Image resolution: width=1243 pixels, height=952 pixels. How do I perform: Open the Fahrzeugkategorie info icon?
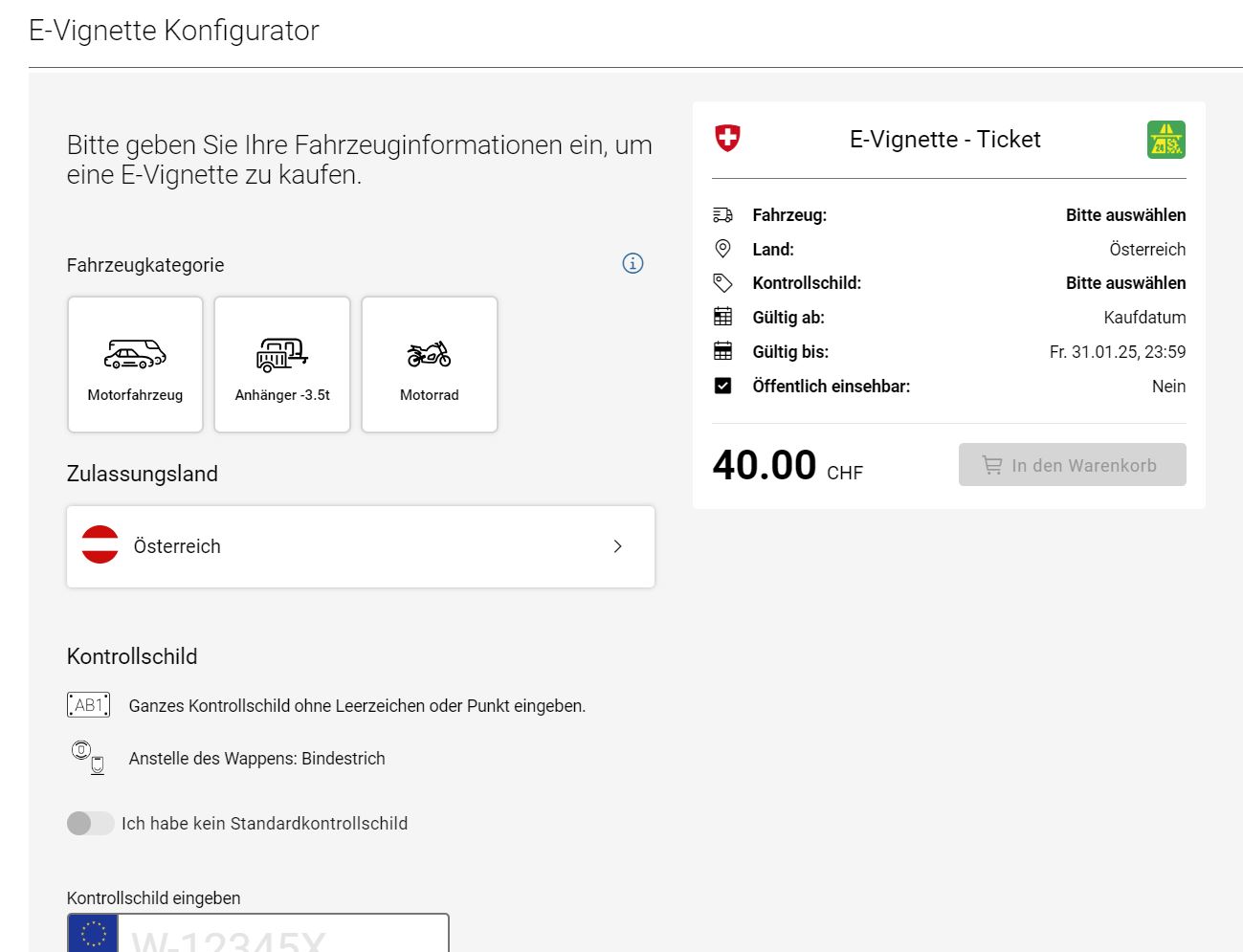(633, 263)
